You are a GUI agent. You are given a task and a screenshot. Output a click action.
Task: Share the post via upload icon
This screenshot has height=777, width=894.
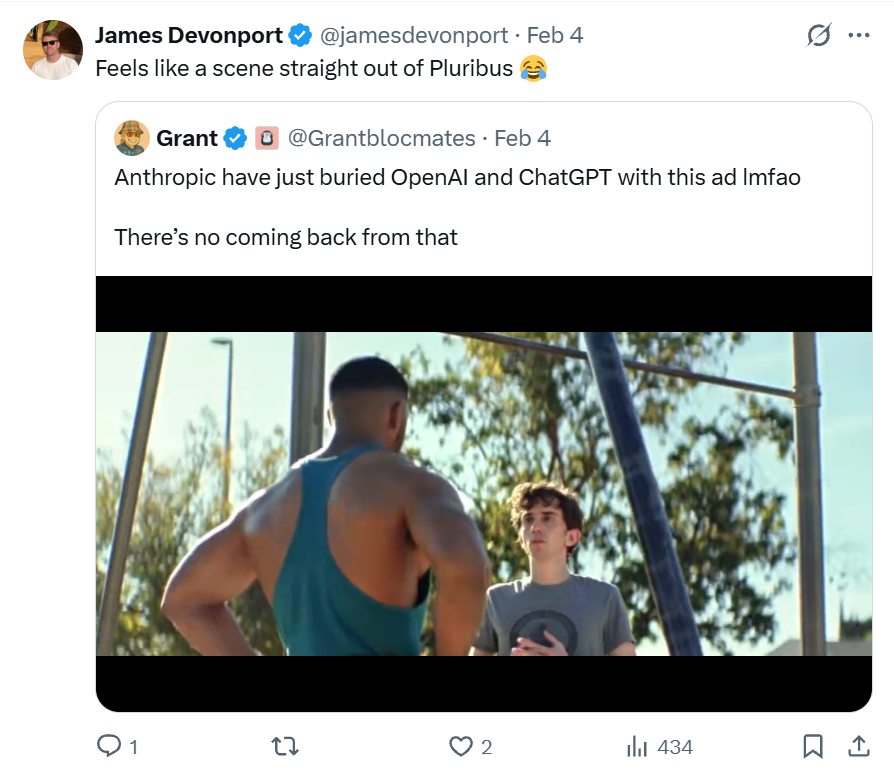(858, 746)
